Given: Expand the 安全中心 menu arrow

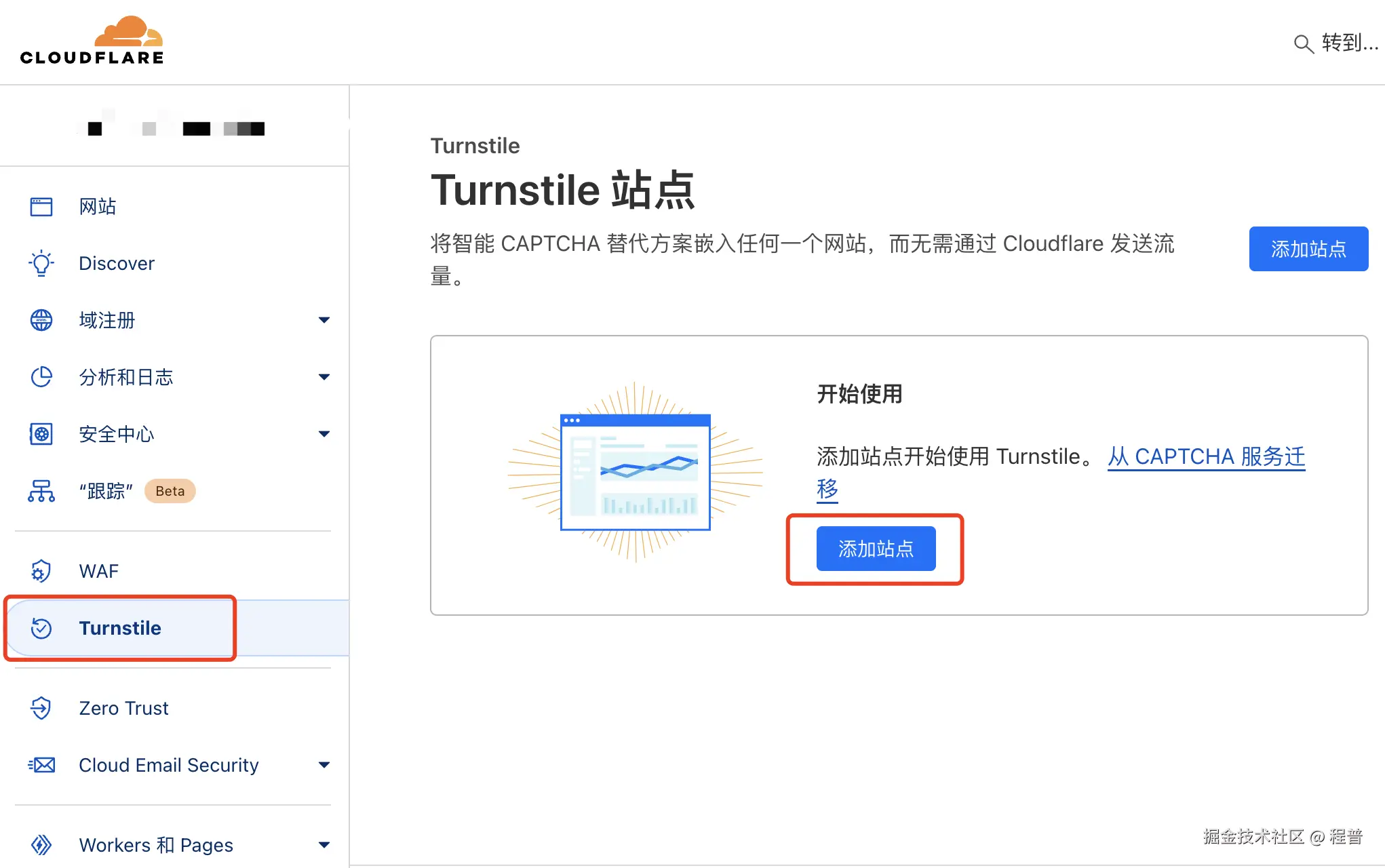Looking at the screenshot, I should click(x=324, y=434).
